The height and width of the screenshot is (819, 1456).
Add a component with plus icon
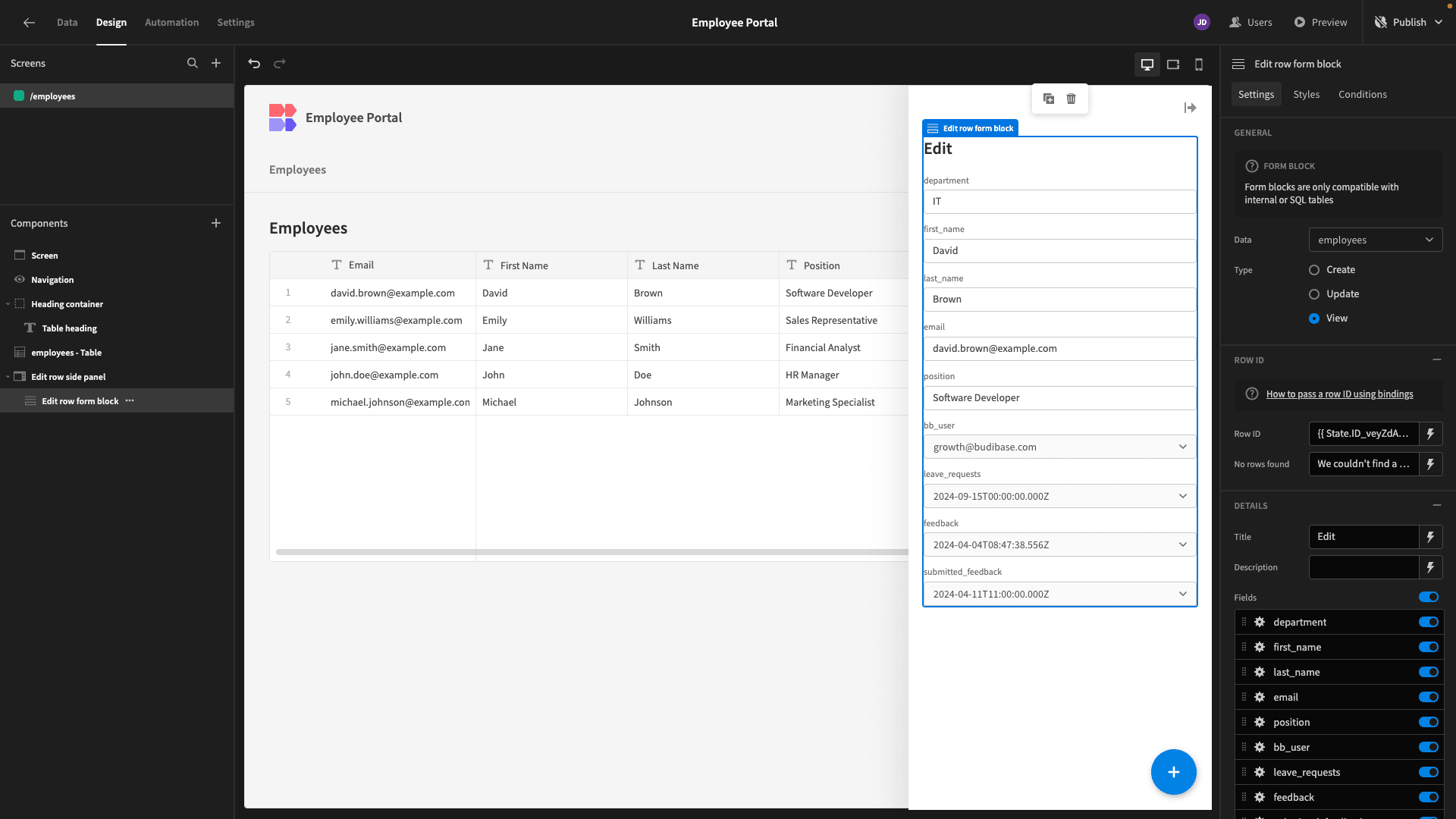pyautogui.click(x=216, y=223)
